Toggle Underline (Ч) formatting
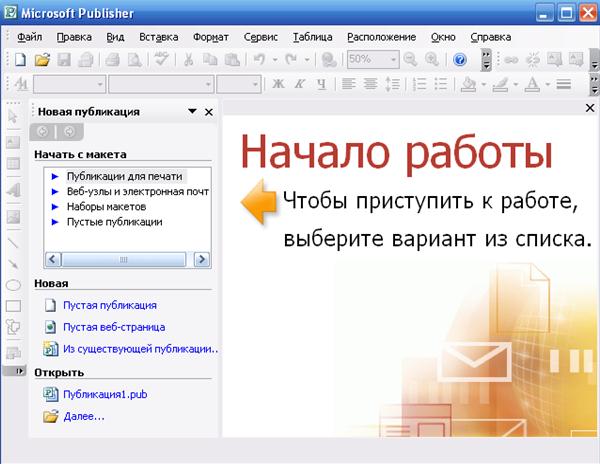This screenshot has height=464, width=600. click(322, 83)
